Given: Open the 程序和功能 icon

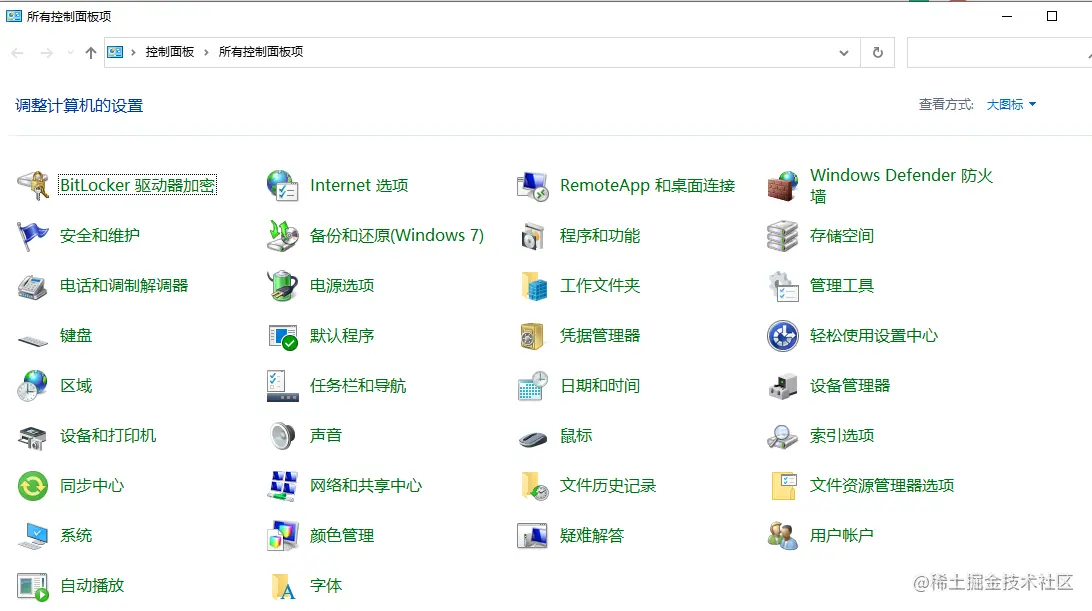Looking at the screenshot, I should point(533,235).
